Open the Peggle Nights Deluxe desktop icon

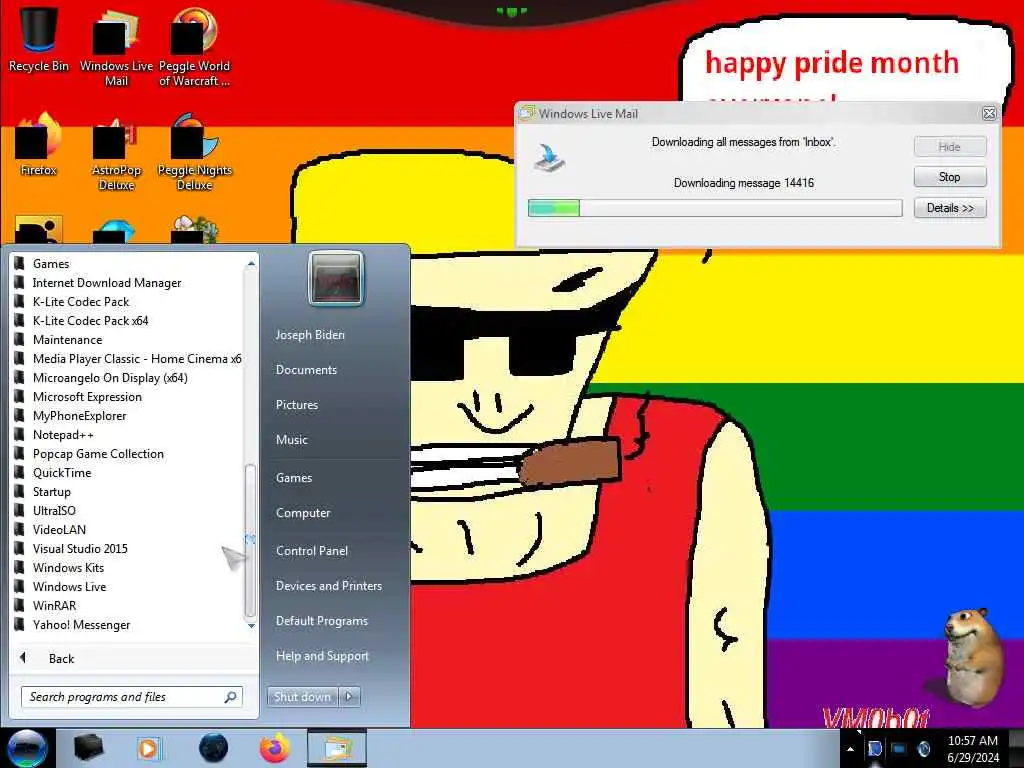(x=194, y=152)
